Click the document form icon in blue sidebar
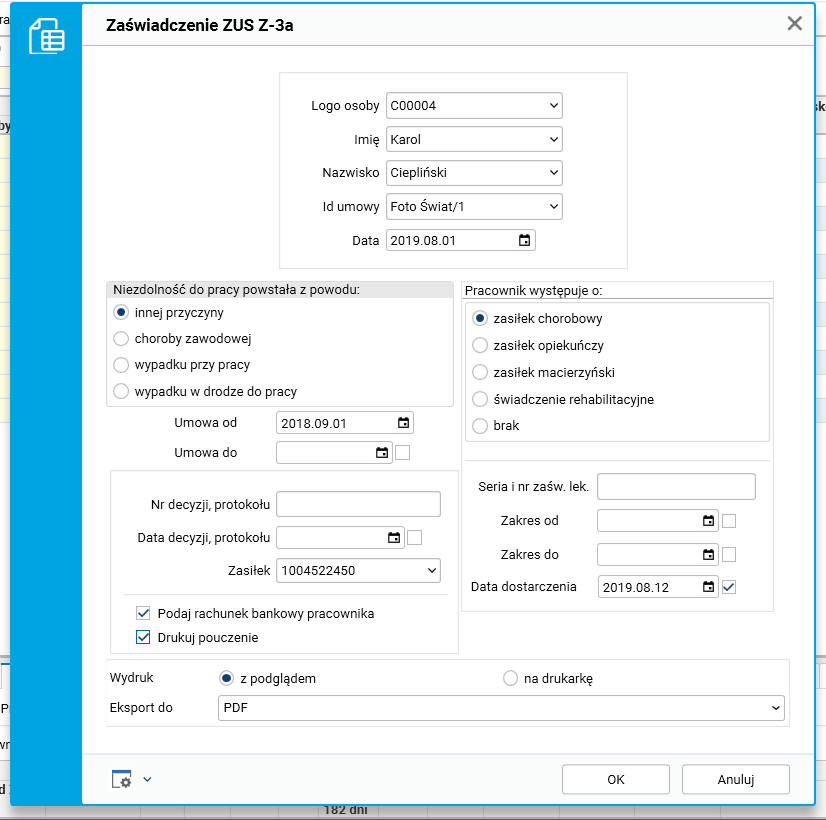 [x=47, y=36]
